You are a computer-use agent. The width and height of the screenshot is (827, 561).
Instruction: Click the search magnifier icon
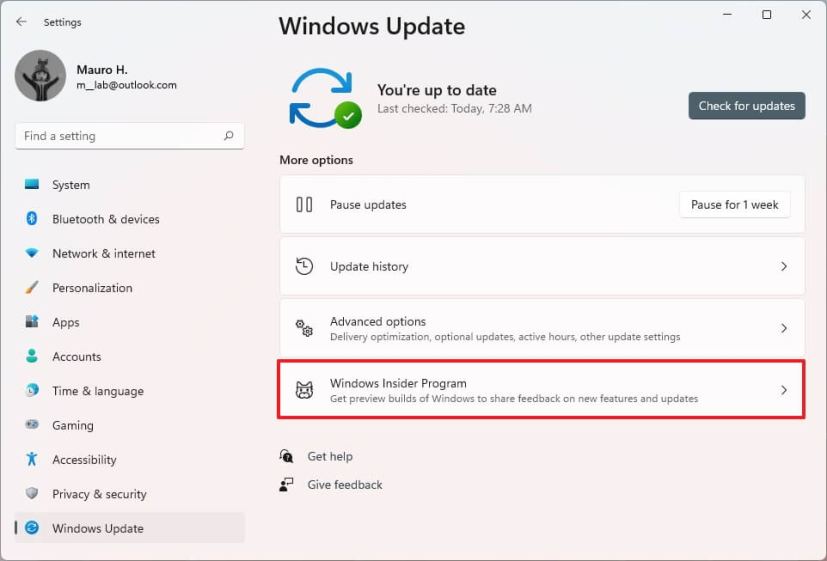[x=228, y=136]
